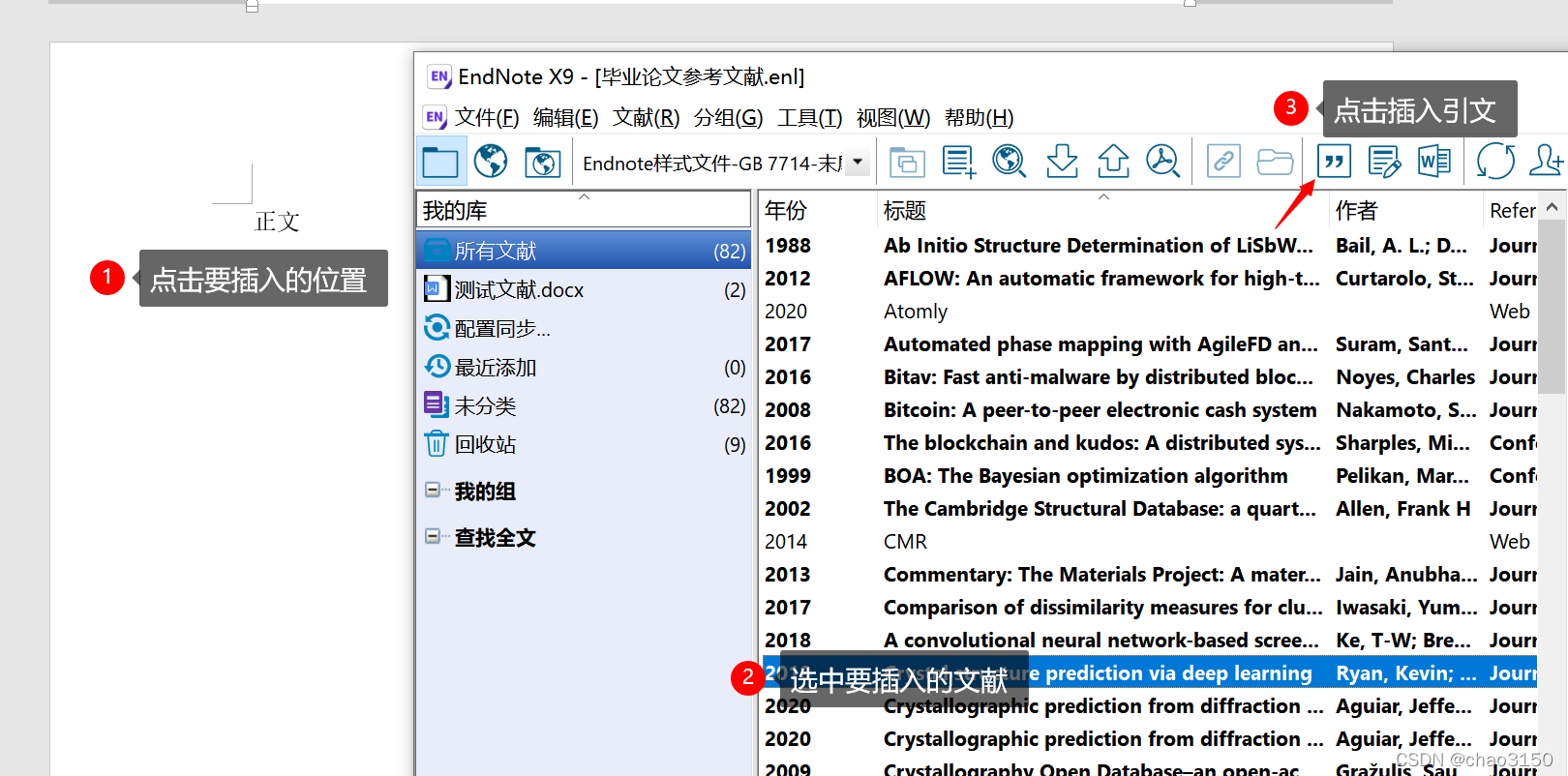Open the 视图(W) menu
The height and width of the screenshot is (776, 1568).
(x=892, y=118)
